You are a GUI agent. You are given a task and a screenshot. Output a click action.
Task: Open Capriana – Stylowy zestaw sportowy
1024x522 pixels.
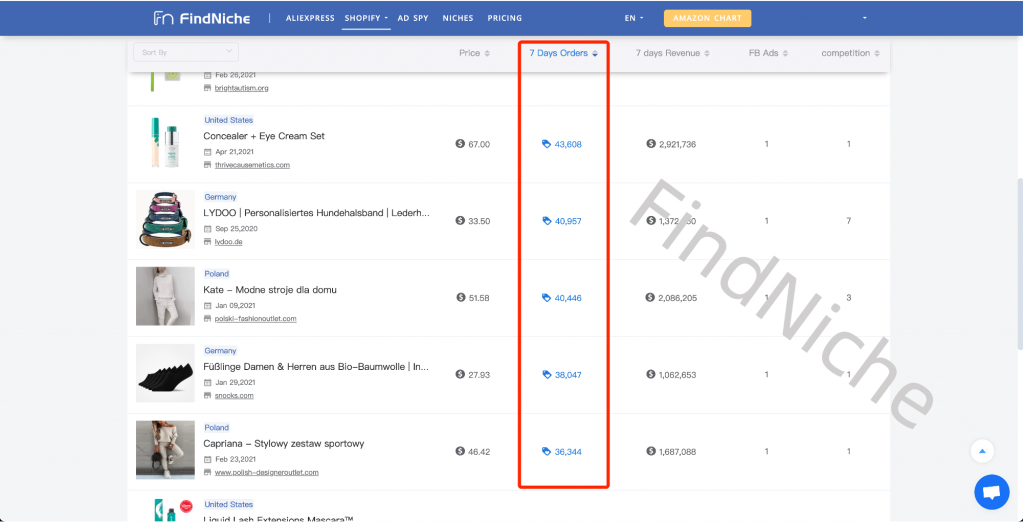click(283, 444)
